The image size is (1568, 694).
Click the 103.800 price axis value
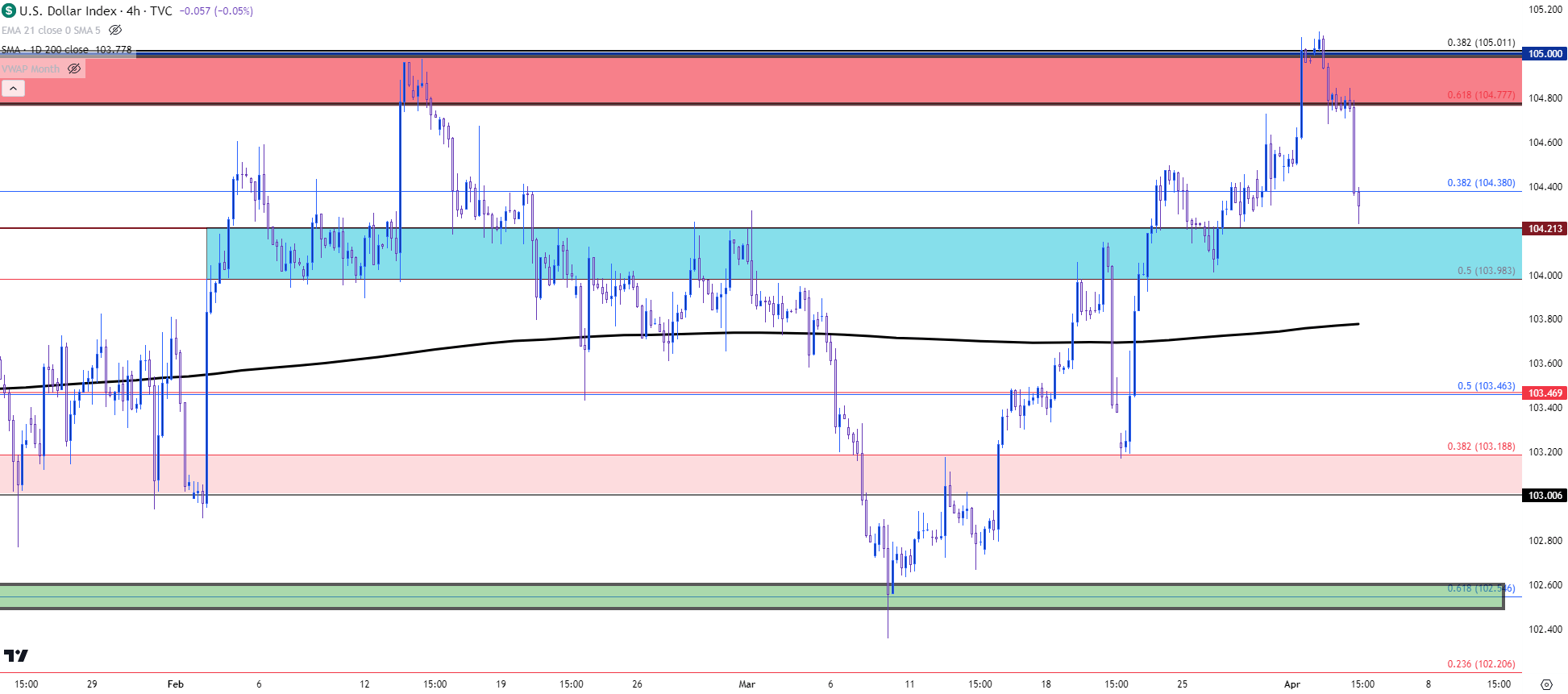[x=1545, y=319]
